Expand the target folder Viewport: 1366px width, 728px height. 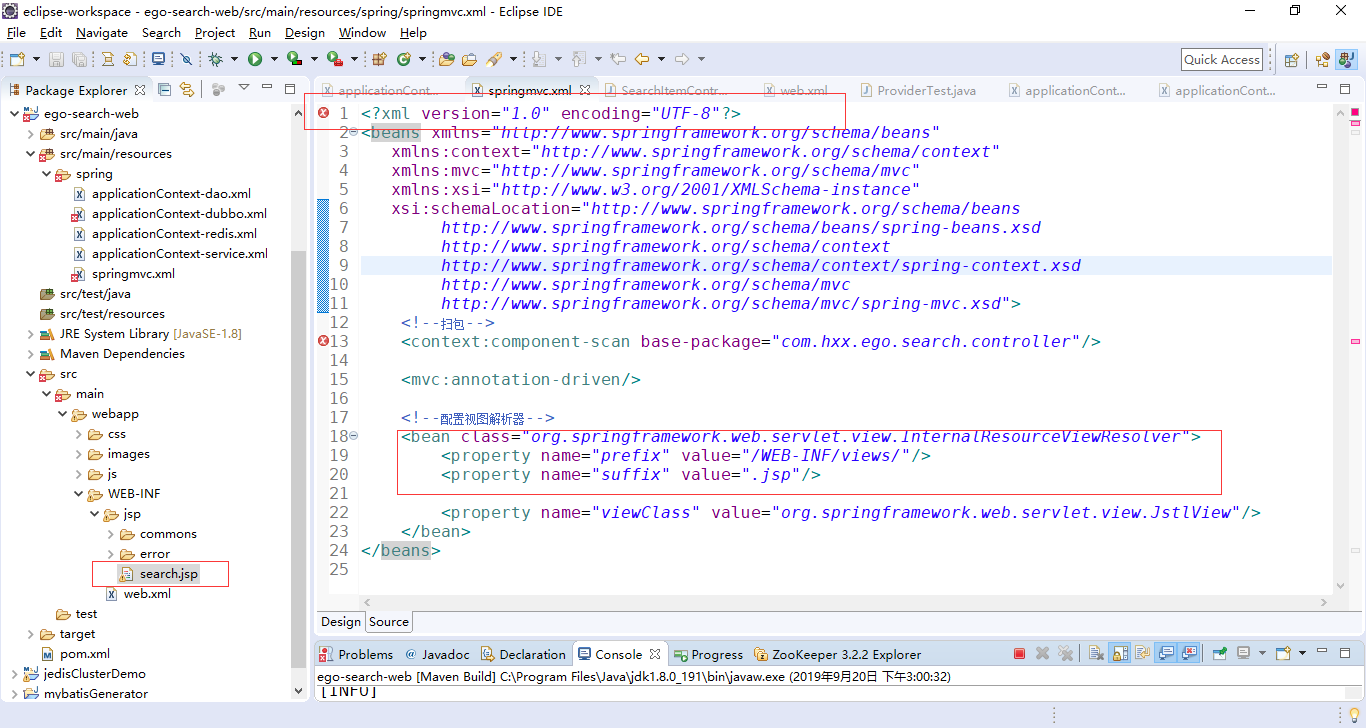coord(30,634)
